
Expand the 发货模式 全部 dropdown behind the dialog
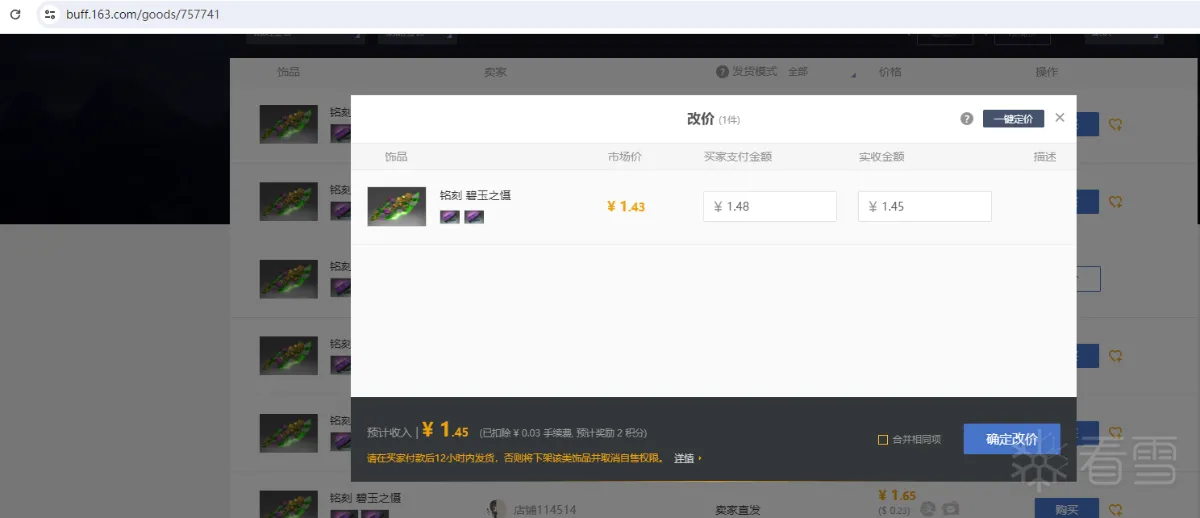(822, 72)
